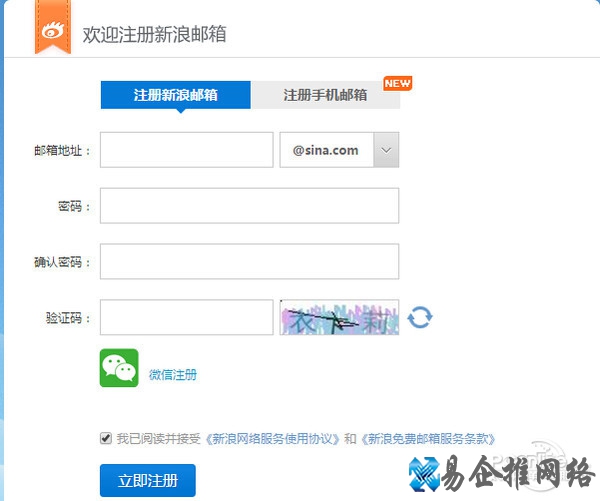The height and width of the screenshot is (501, 600).
Task: Focus the 确认密码 confirm password field
Action: point(249,261)
